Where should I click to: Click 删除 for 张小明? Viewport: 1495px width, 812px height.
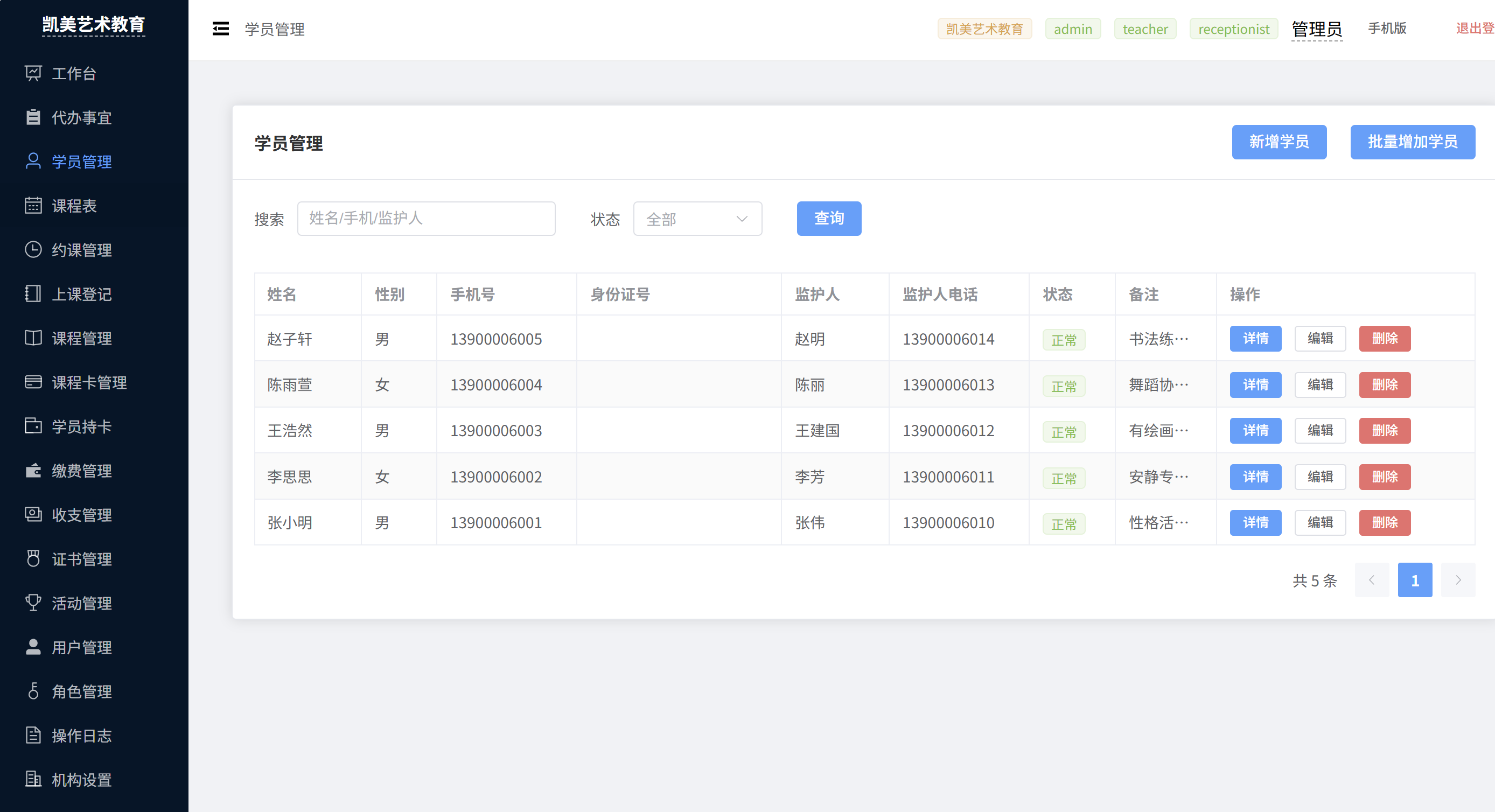point(1385,523)
